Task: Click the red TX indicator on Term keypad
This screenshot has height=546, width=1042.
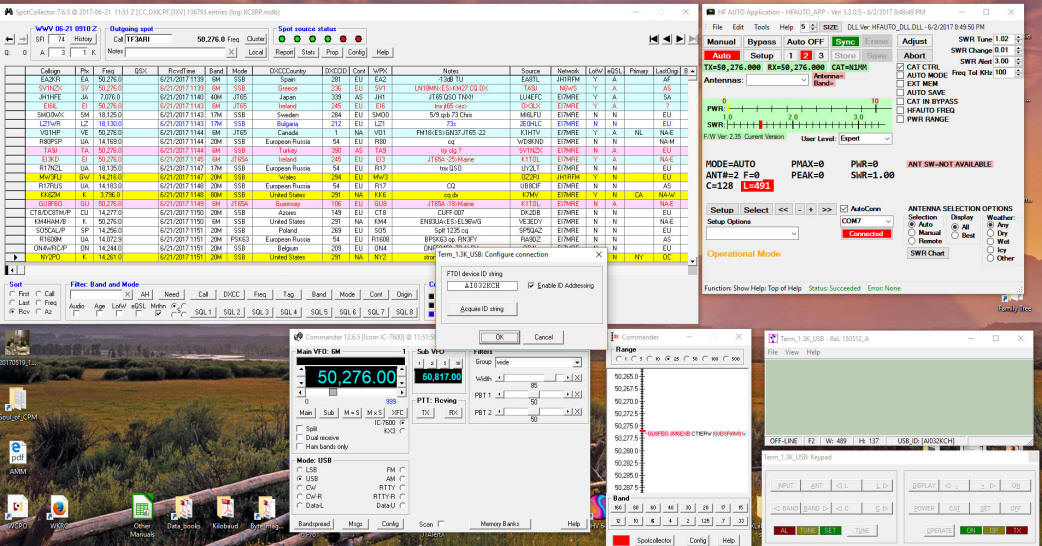Action: pyautogui.click(x=1017, y=530)
